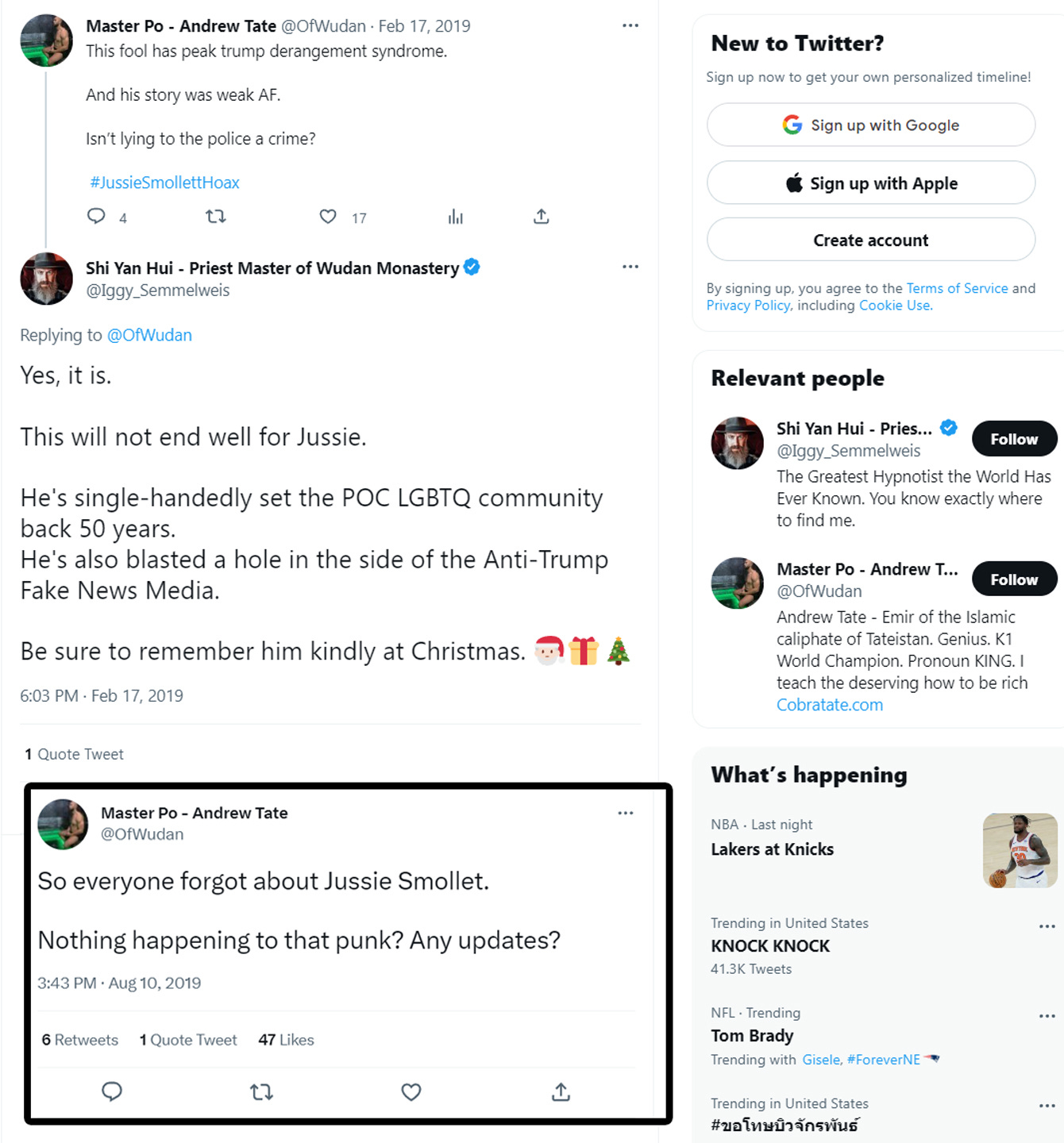Open options menu for Tom Brady trend
Image resolution: width=1064 pixels, height=1143 pixels.
coord(1047,1016)
